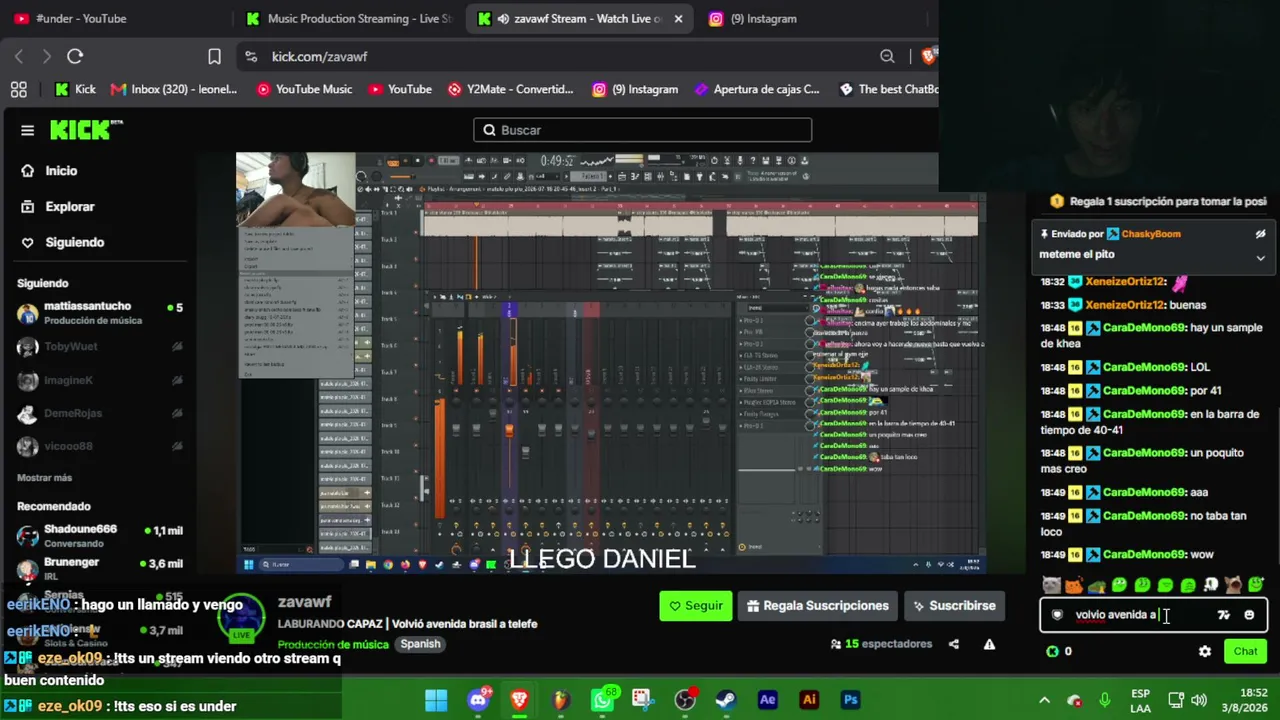Open WhatsApp from the taskbar
Screen dimensions: 1280x720
(602, 700)
